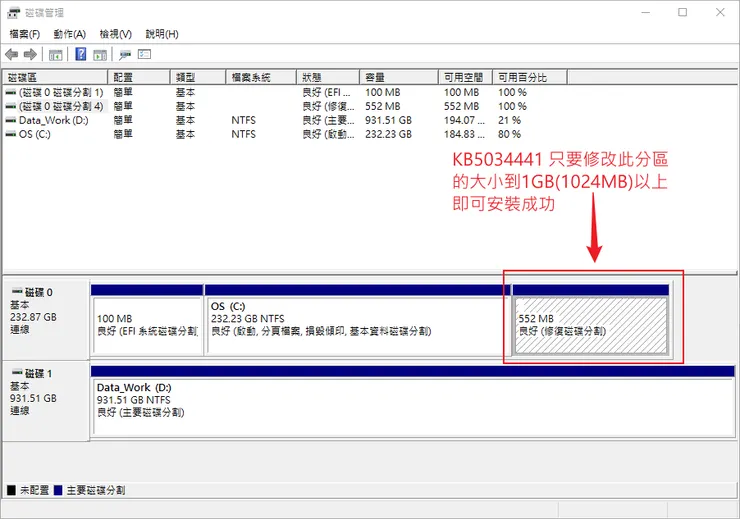Click the Forward arrow toolbar icon
The image size is (740, 519).
click(x=30, y=55)
